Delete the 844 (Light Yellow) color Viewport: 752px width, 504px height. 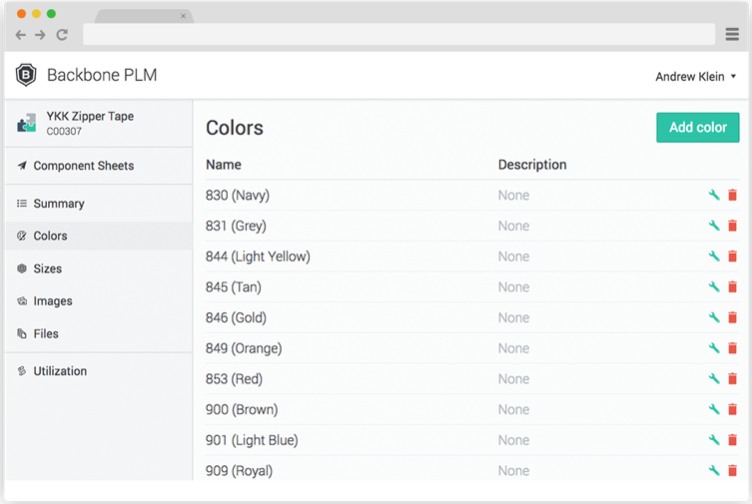point(732,256)
